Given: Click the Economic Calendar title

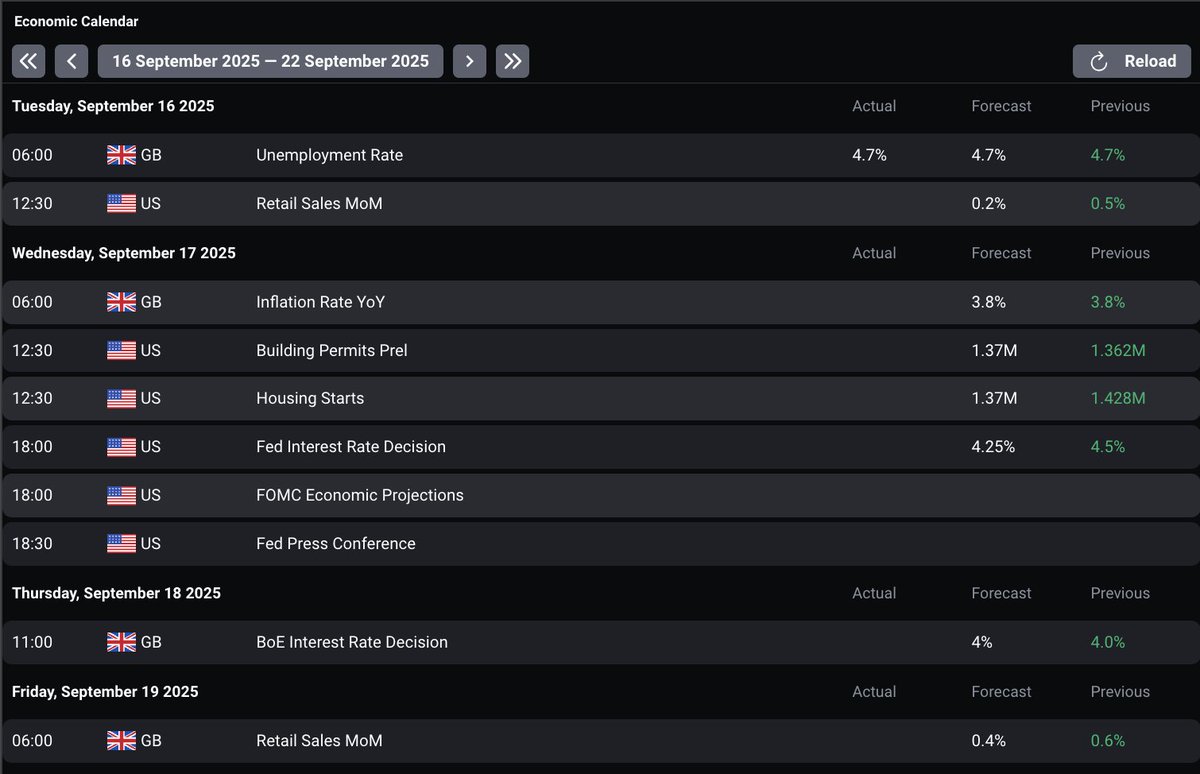Looking at the screenshot, I should pyautogui.click(x=76, y=21).
